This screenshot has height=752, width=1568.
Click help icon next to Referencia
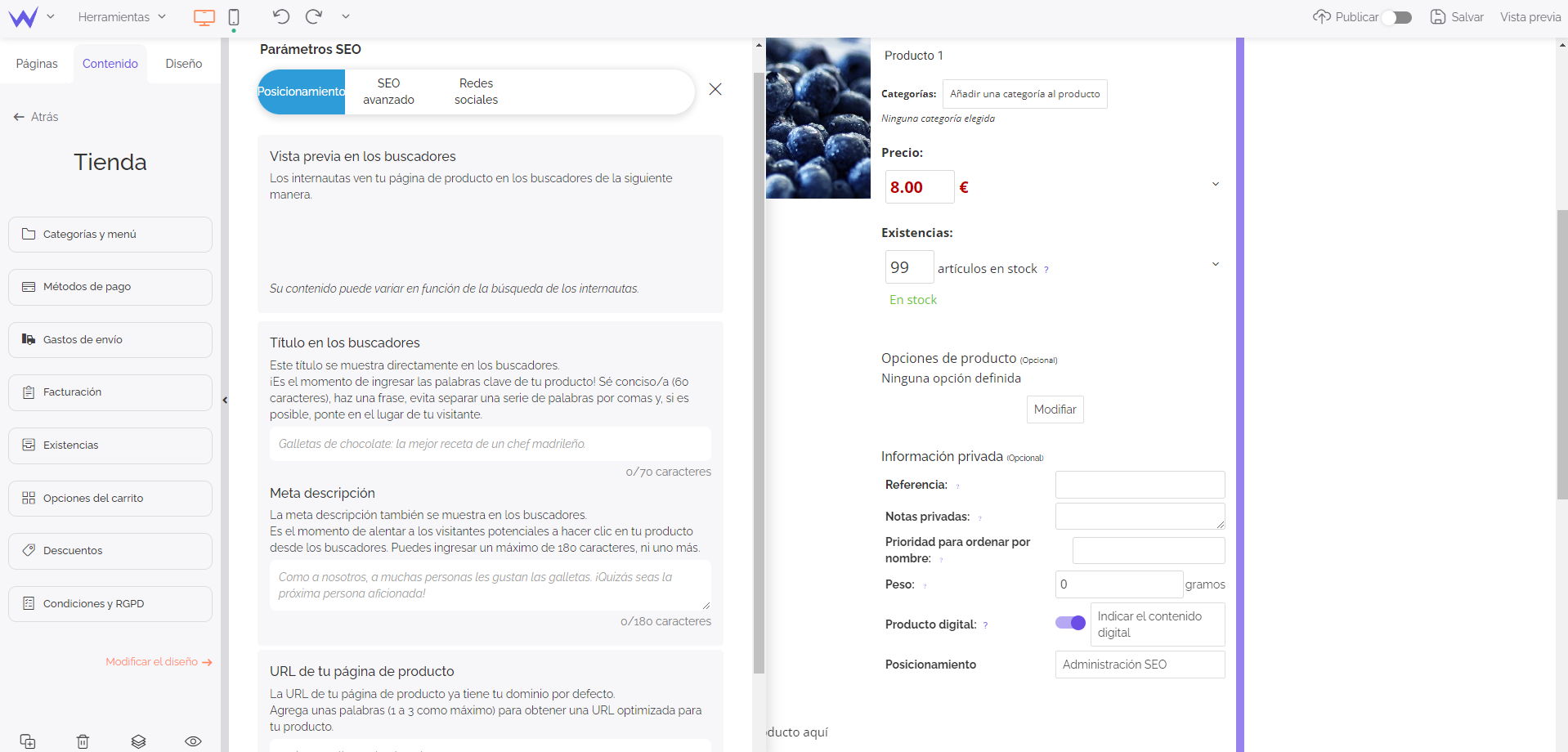coord(958,486)
